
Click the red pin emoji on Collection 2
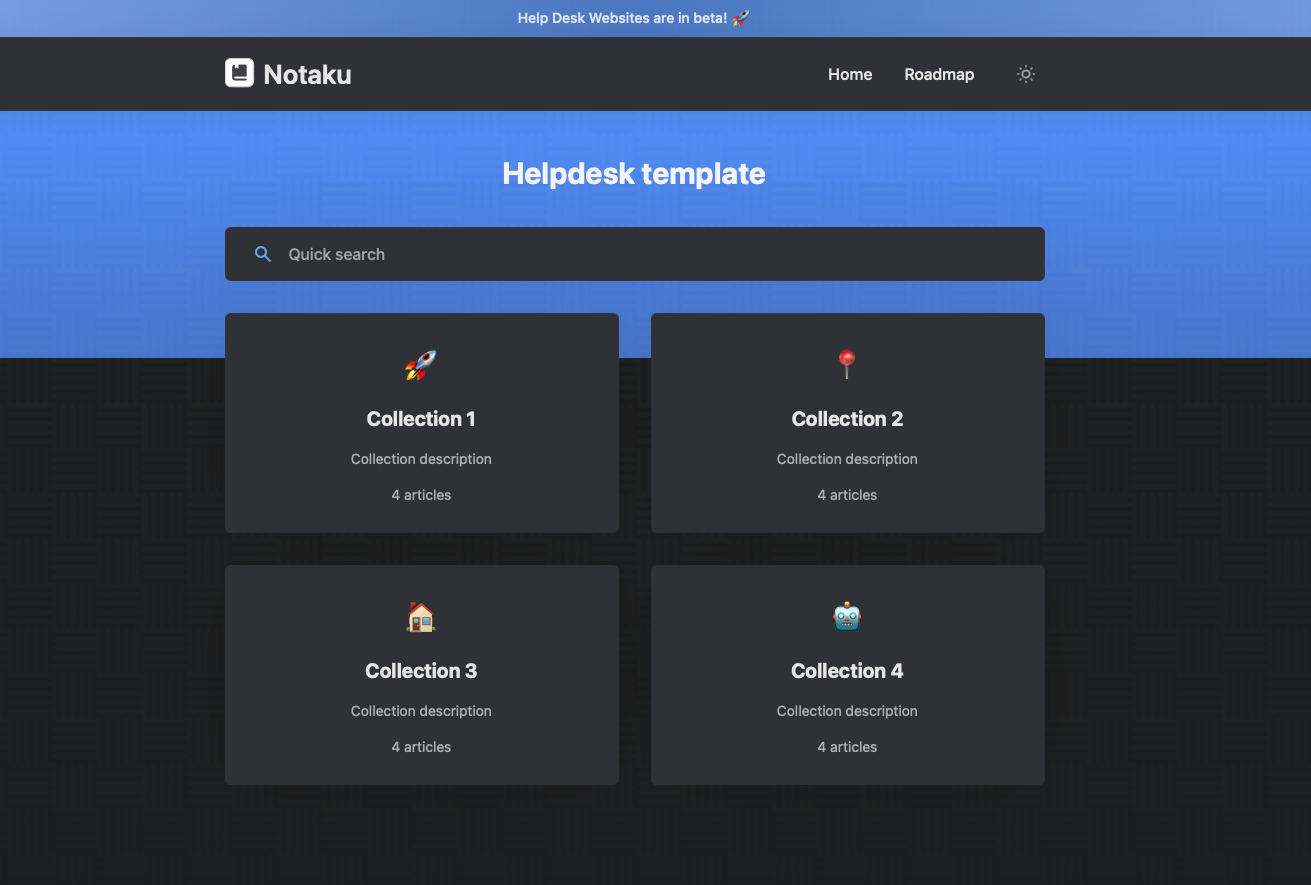[847, 363]
